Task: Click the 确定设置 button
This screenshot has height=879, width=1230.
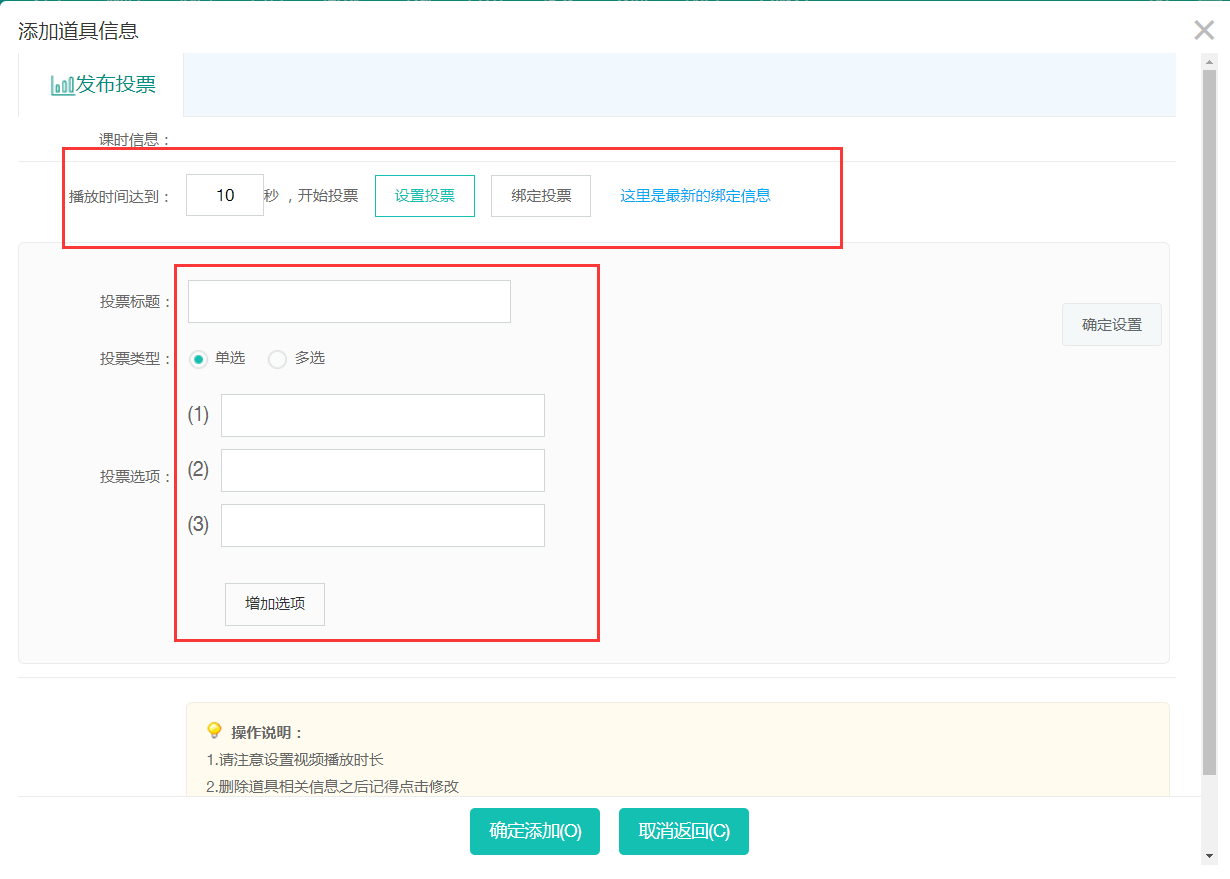Action: tap(1111, 324)
